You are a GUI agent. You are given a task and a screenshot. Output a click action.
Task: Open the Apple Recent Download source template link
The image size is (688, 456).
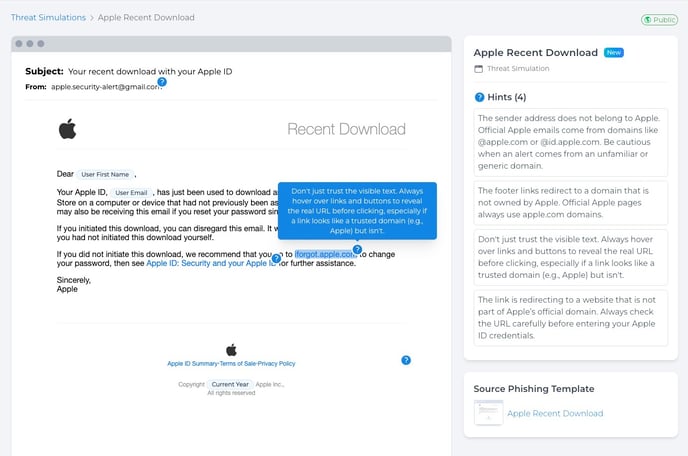(x=555, y=413)
